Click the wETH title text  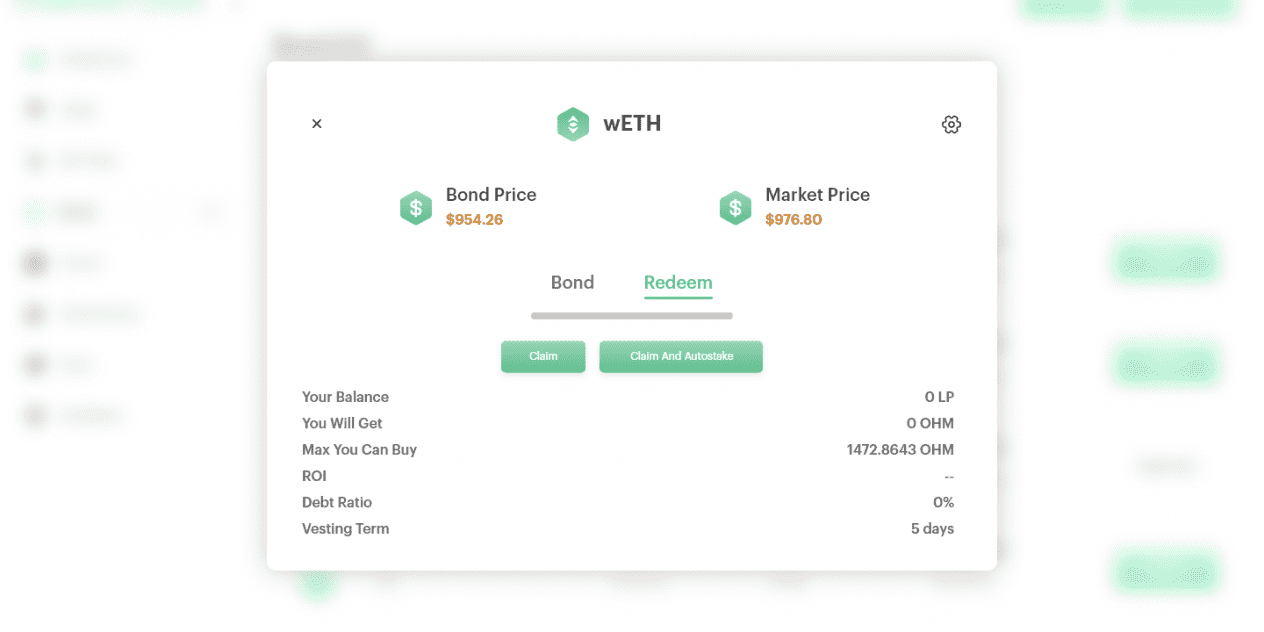[x=632, y=124]
